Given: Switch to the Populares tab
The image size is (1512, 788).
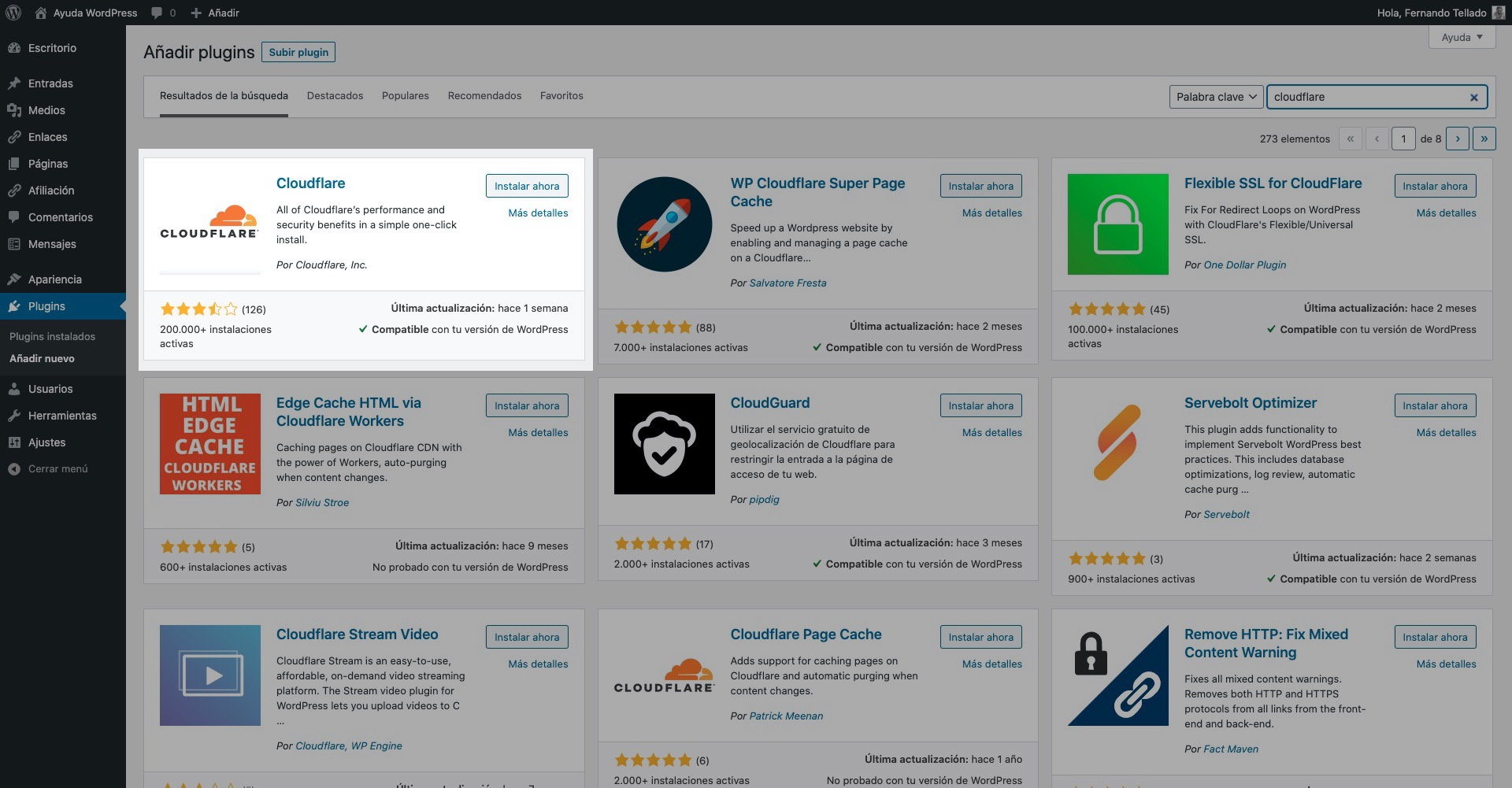Looking at the screenshot, I should pyautogui.click(x=405, y=96).
